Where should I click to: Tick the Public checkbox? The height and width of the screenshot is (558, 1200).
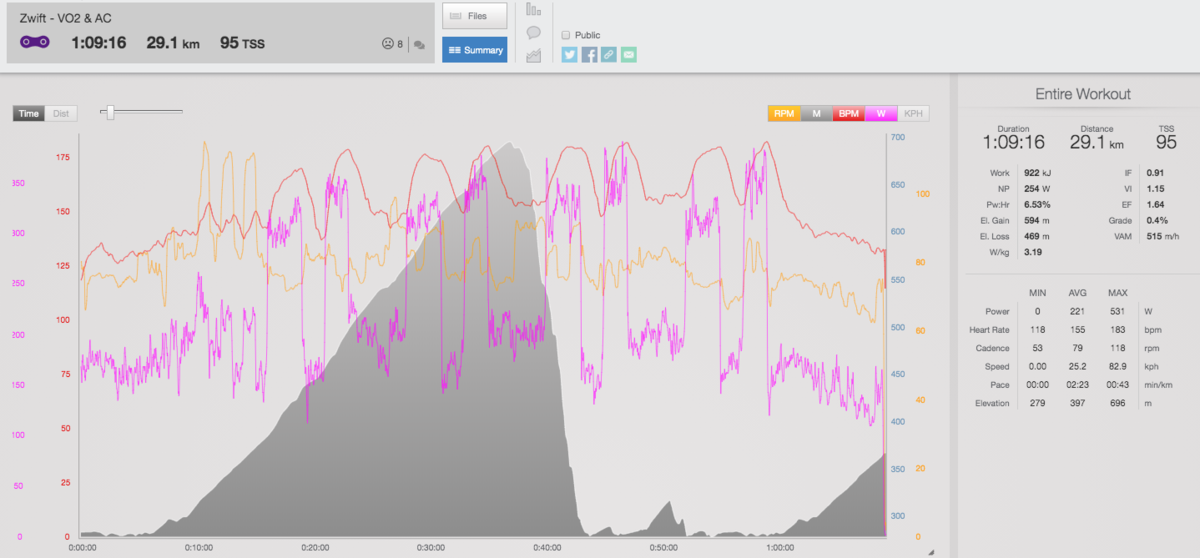point(566,35)
